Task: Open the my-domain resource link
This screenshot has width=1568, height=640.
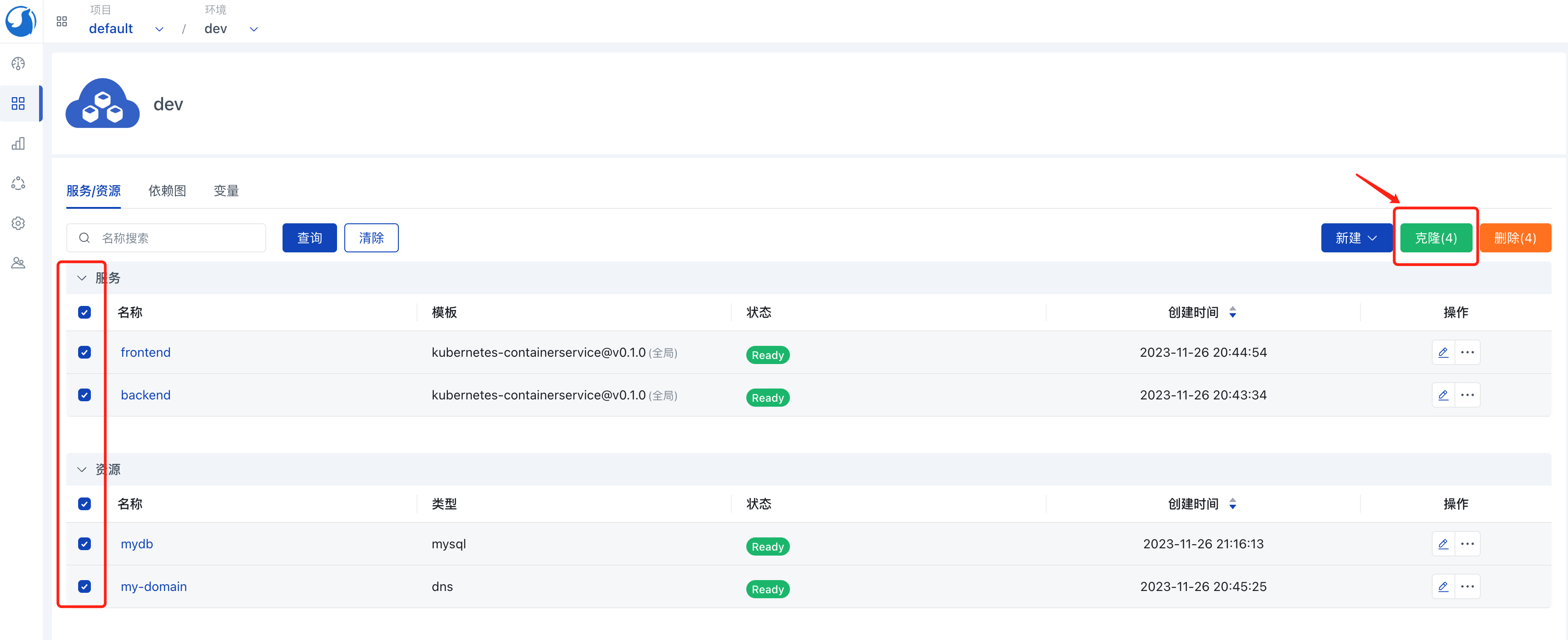Action: [x=154, y=586]
